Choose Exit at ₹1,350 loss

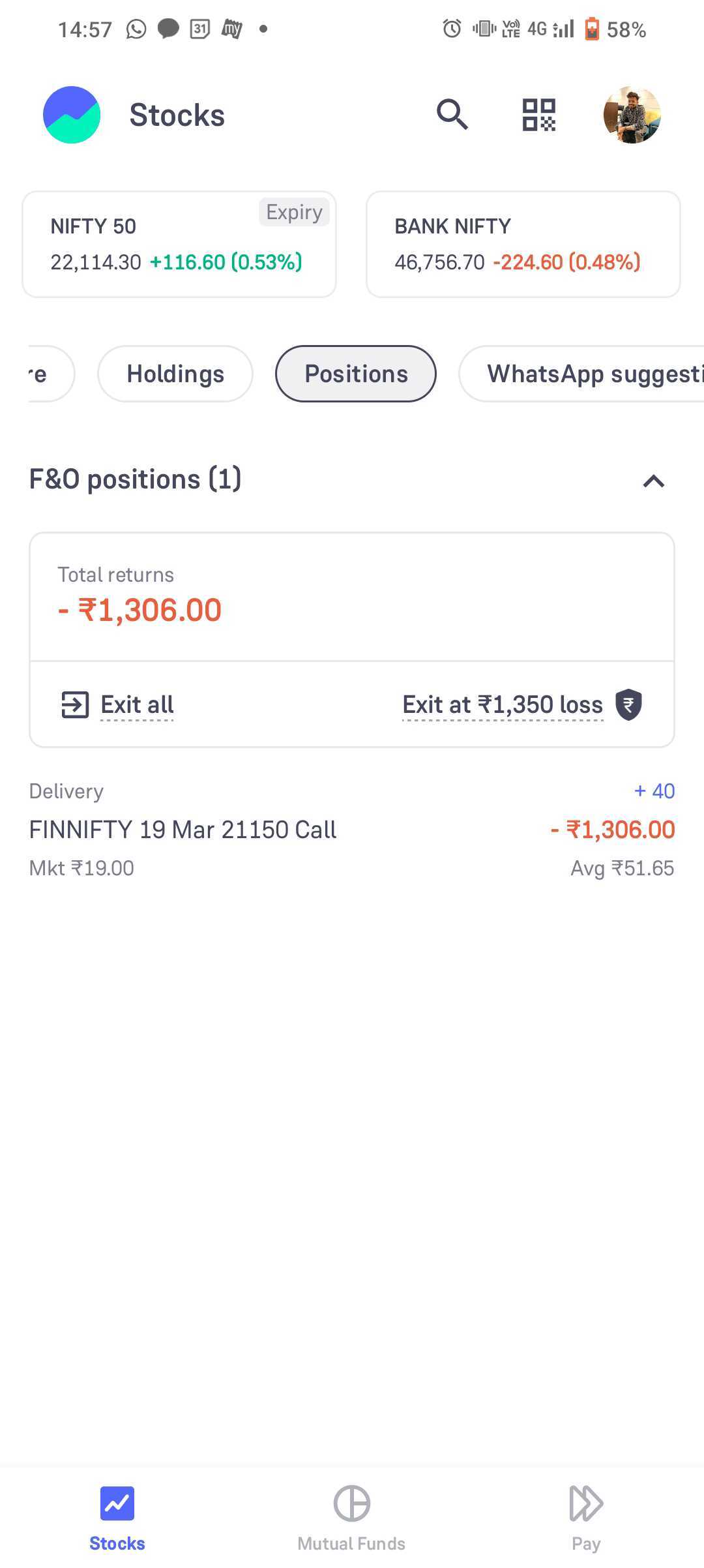point(503,705)
